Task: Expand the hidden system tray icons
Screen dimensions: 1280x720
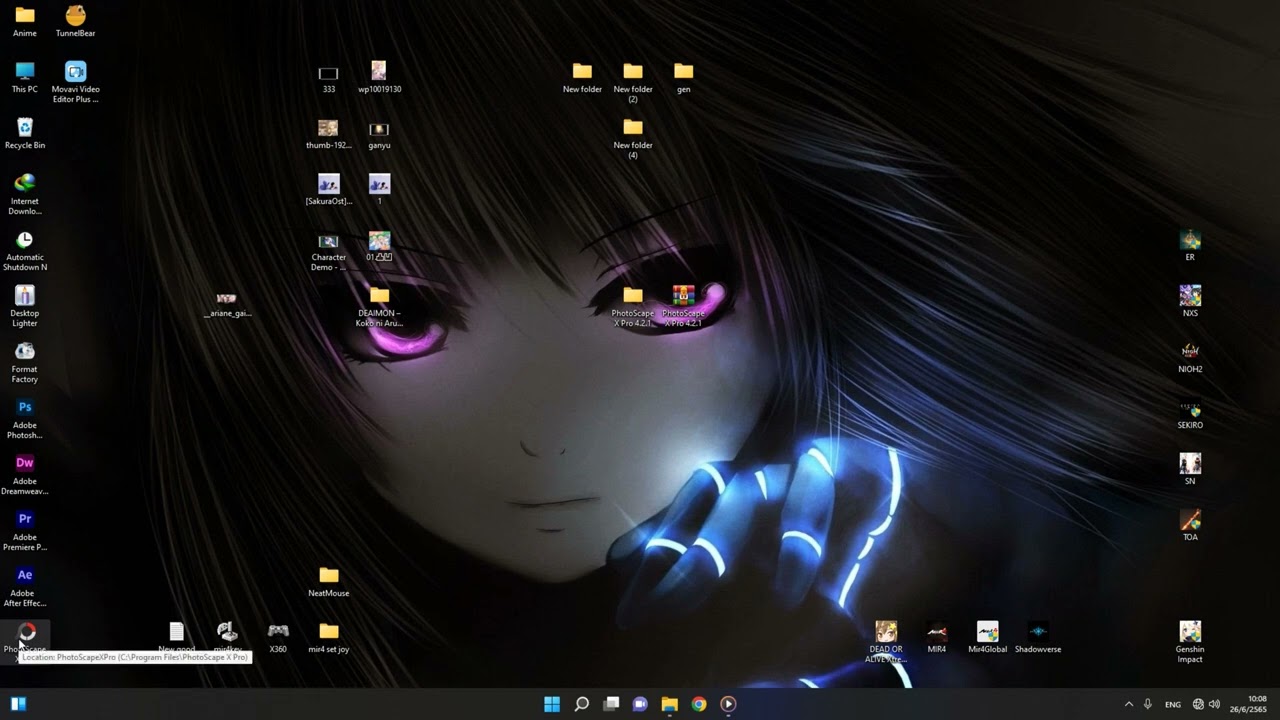Action: click(x=1129, y=704)
